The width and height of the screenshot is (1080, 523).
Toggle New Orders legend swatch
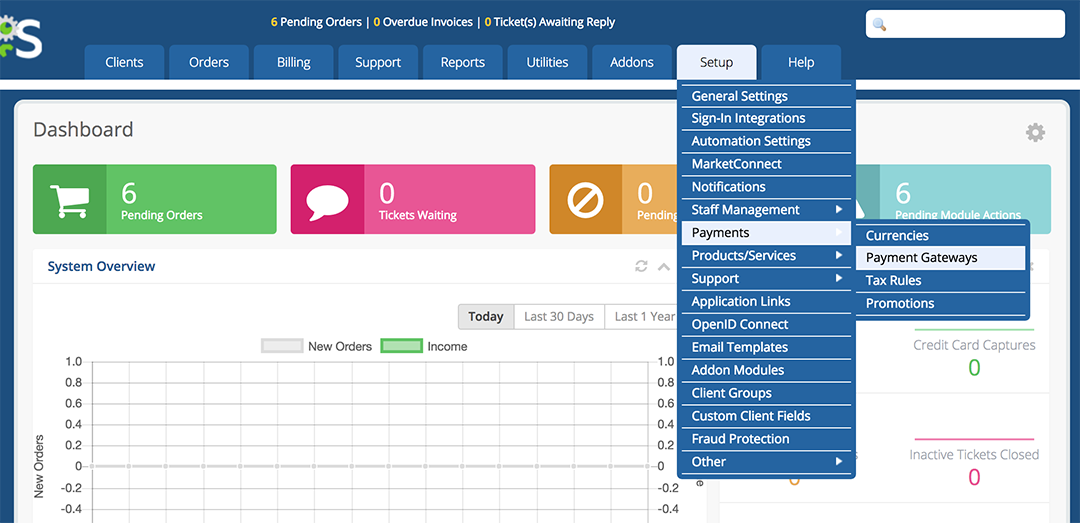click(x=282, y=346)
